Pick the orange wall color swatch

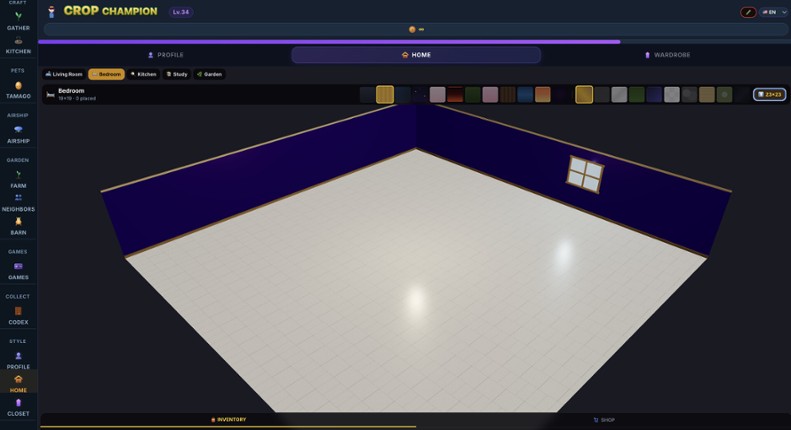pos(542,95)
